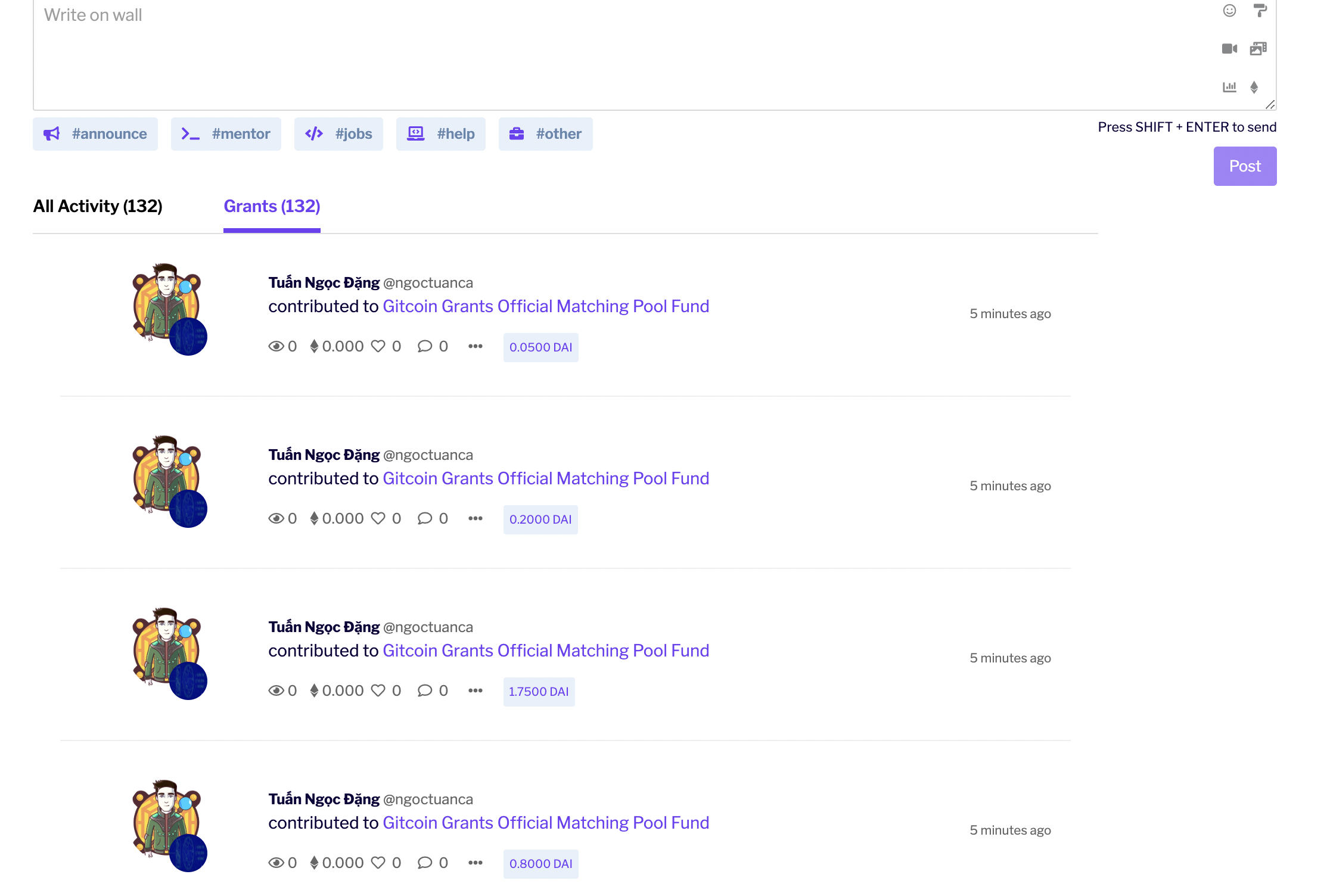Open comments on the 0.2000 DAI post
Image resolution: width=1327 pixels, height=896 pixels.
(425, 519)
